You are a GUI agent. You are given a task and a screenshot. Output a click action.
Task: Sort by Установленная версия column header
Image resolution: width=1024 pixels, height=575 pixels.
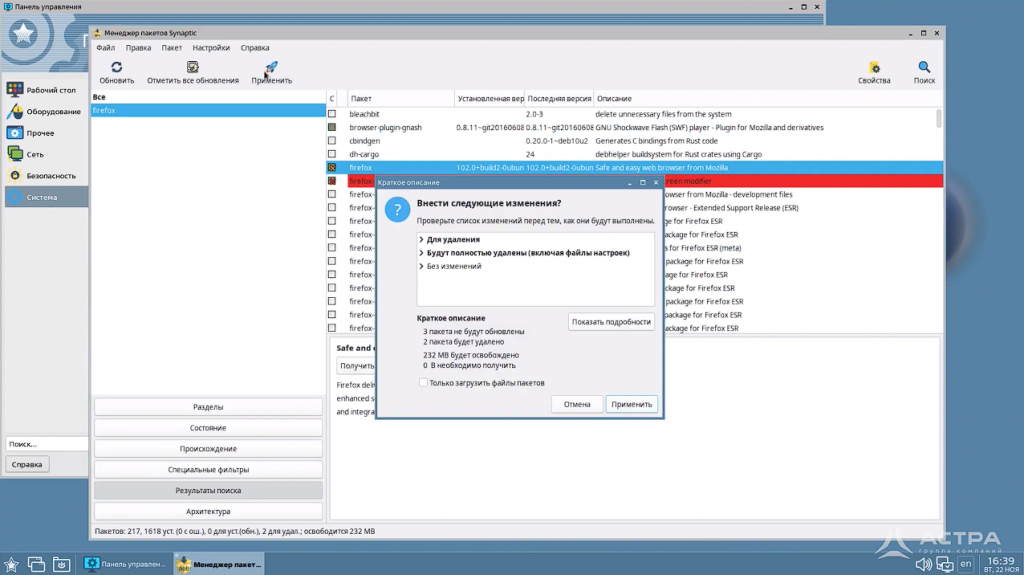[x=490, y=99]
